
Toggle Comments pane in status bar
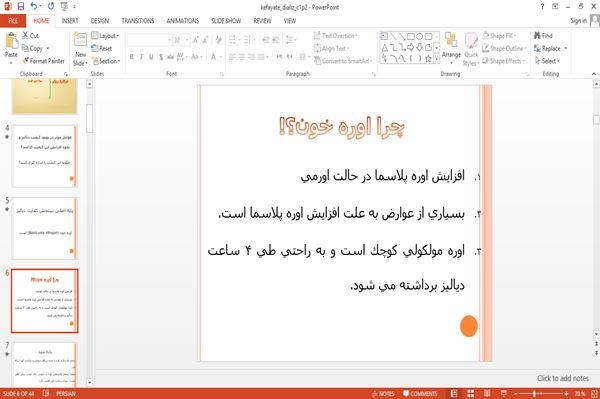[x=420, y=394]
